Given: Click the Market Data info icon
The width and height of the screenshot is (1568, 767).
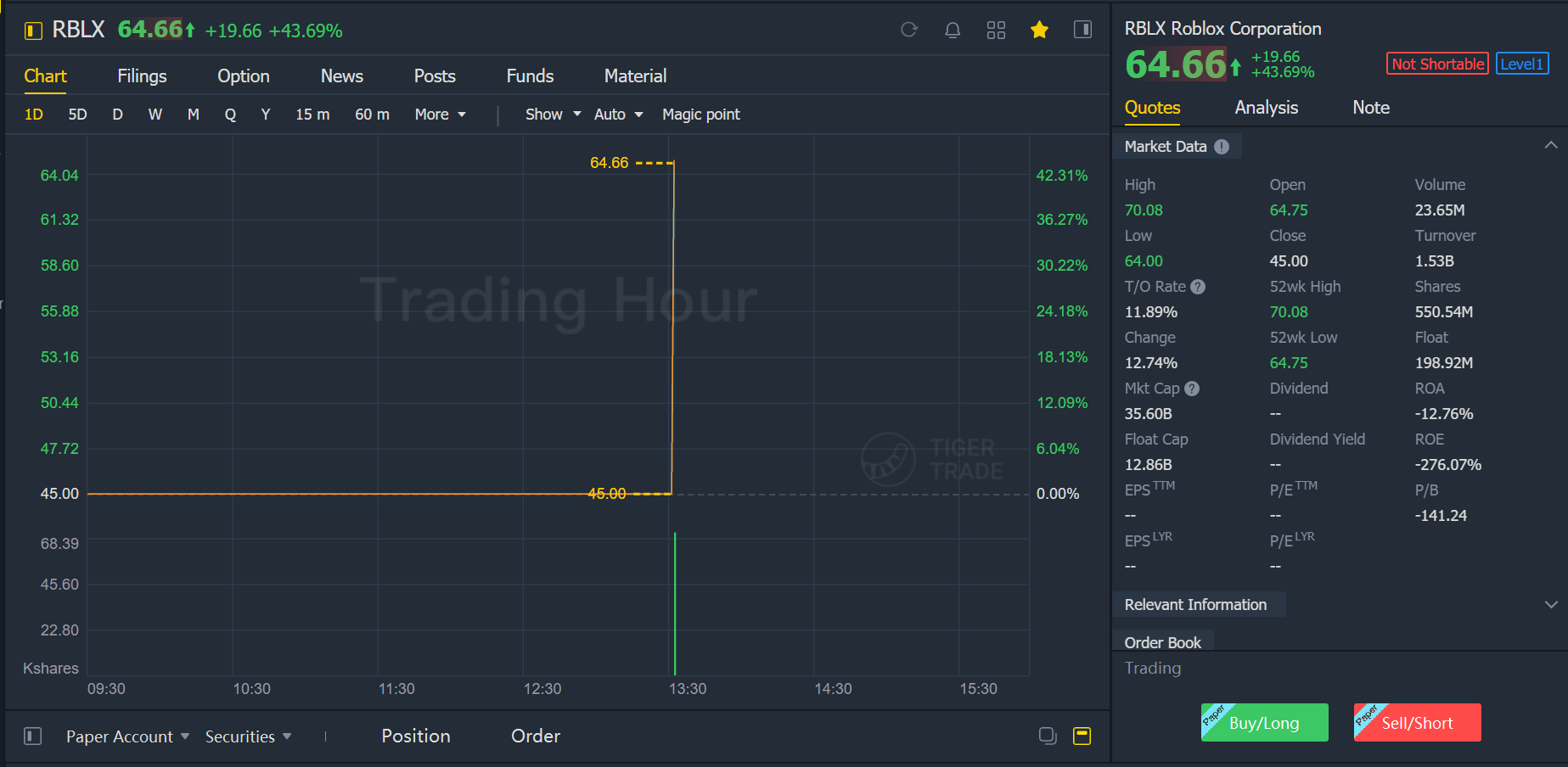Looking at the screenshot, I should click(1222, 147).
